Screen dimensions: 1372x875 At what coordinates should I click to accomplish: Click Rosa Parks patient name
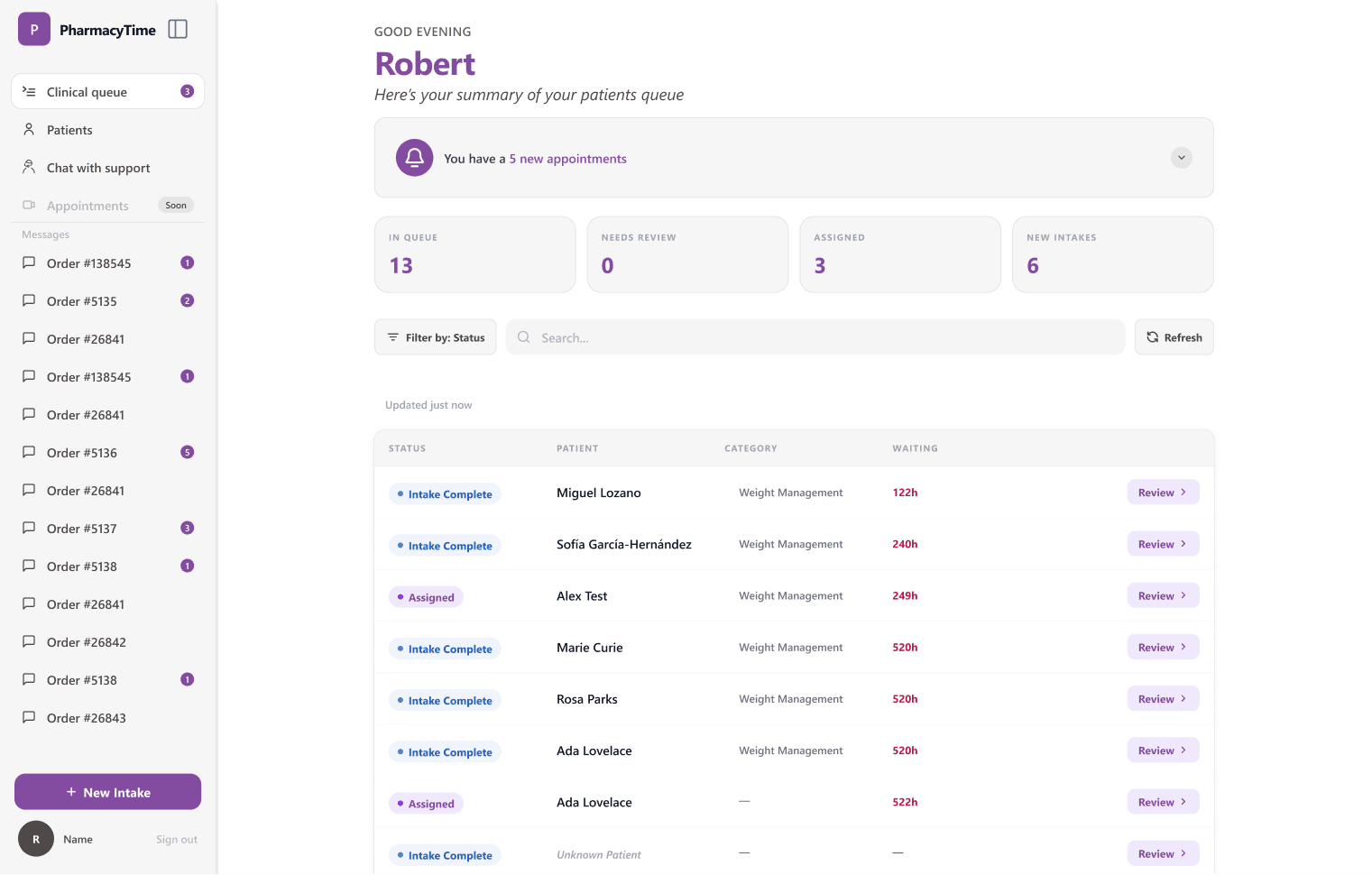(x=587, y=699)
